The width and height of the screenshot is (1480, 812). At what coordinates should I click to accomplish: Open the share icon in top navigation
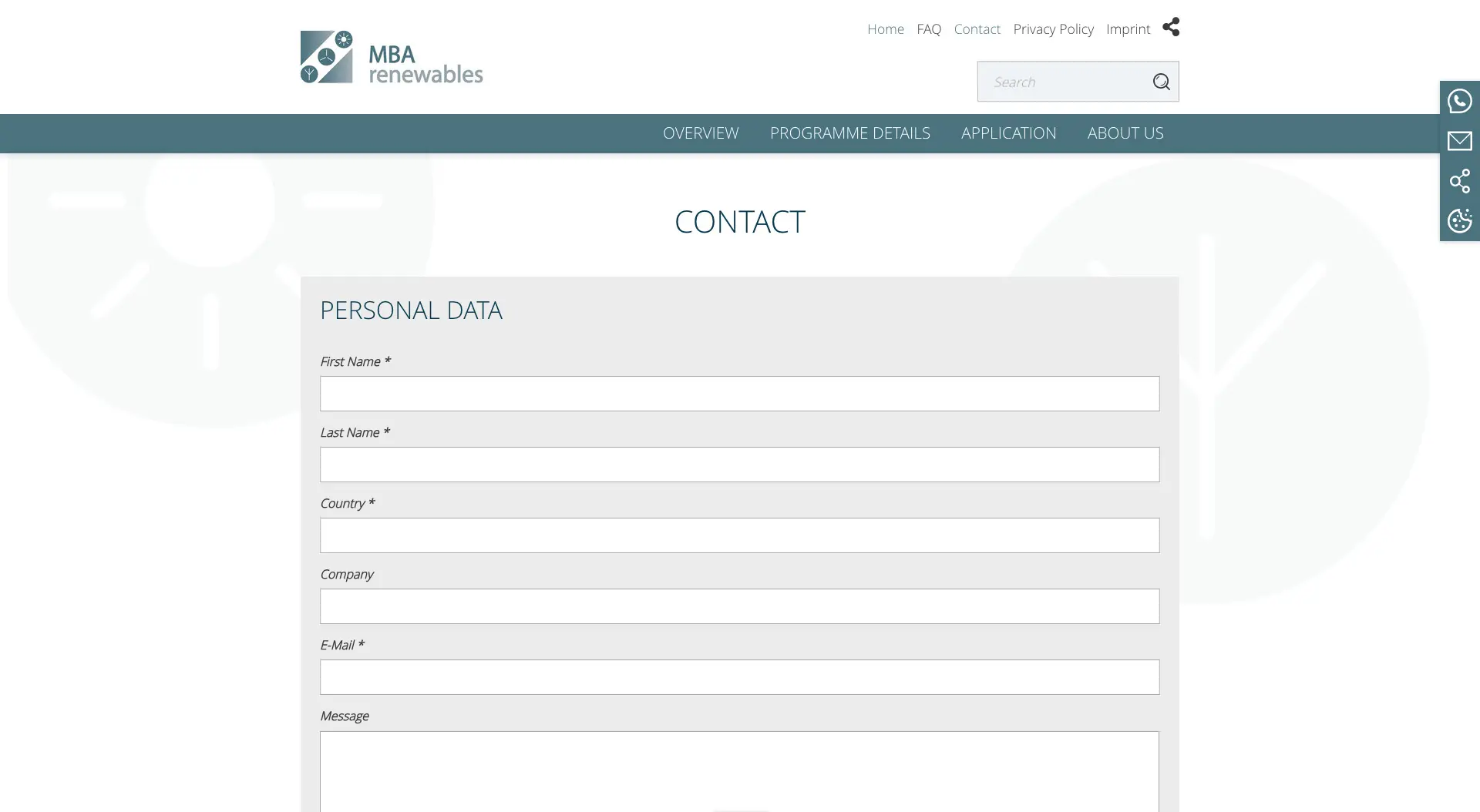(x=1171, y=27)
